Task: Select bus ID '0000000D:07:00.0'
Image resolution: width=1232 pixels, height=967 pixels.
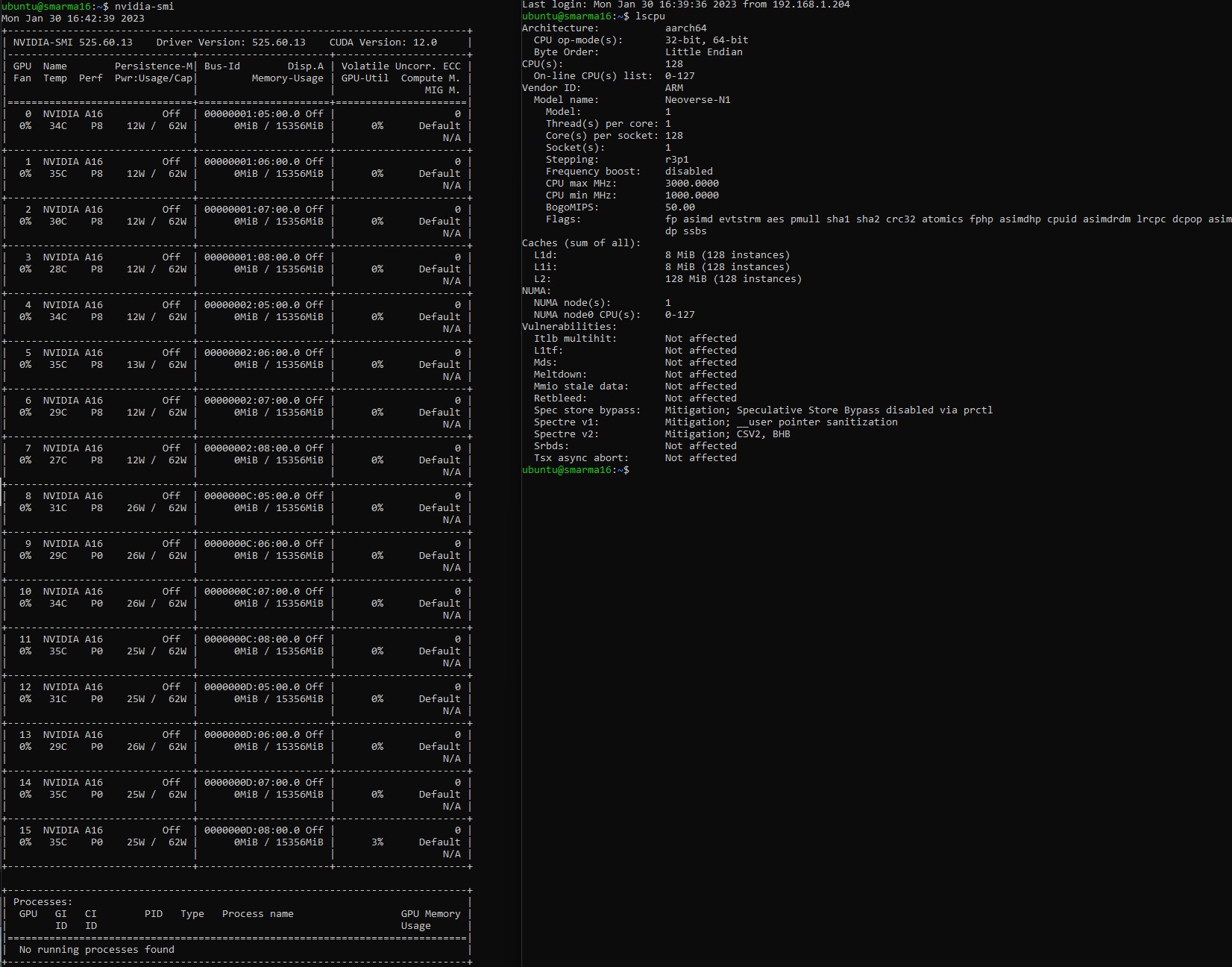Action: pos(252,782)
